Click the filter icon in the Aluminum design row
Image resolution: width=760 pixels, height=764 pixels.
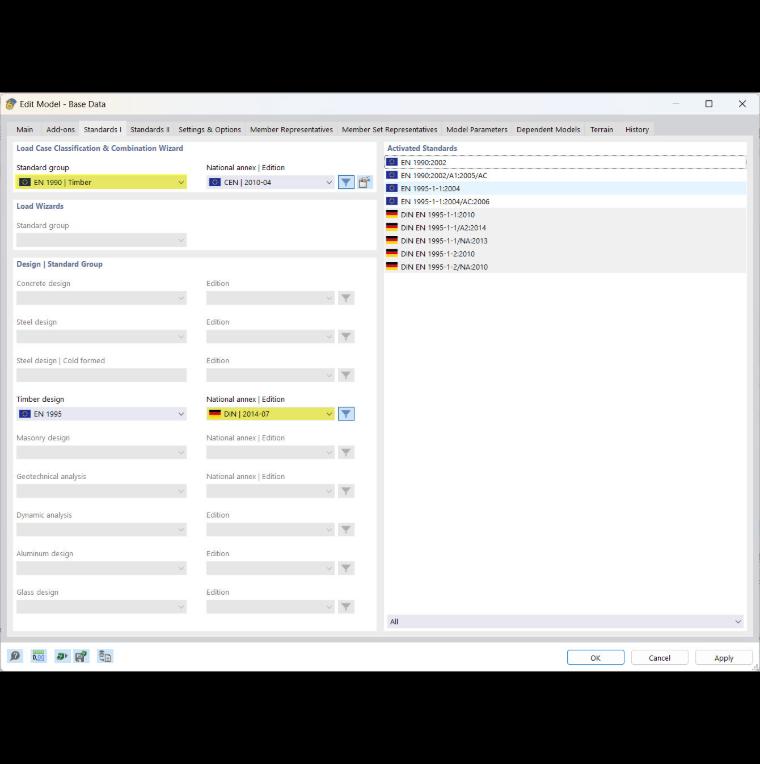346,568
